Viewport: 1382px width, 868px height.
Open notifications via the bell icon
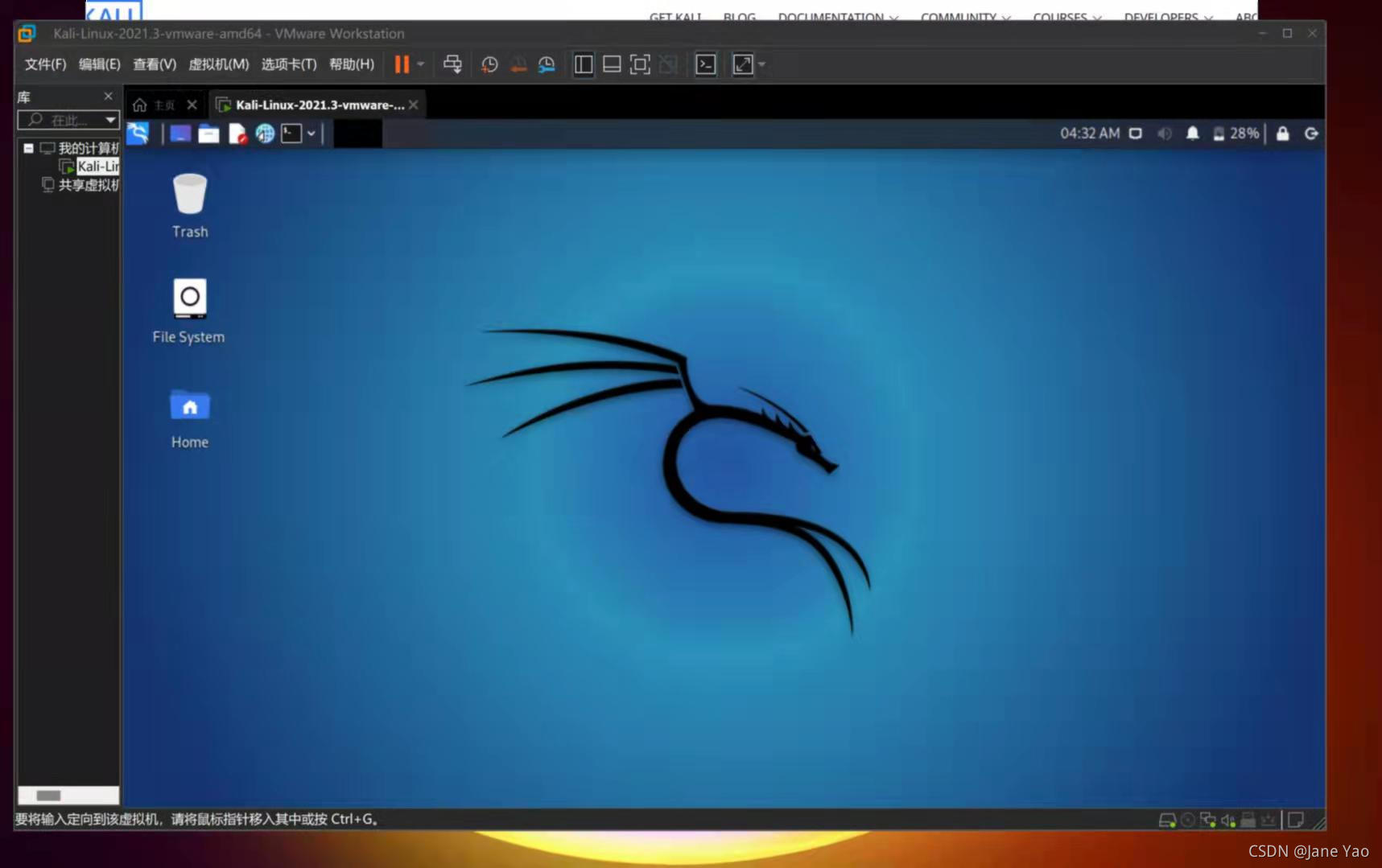coord(1192,134)
